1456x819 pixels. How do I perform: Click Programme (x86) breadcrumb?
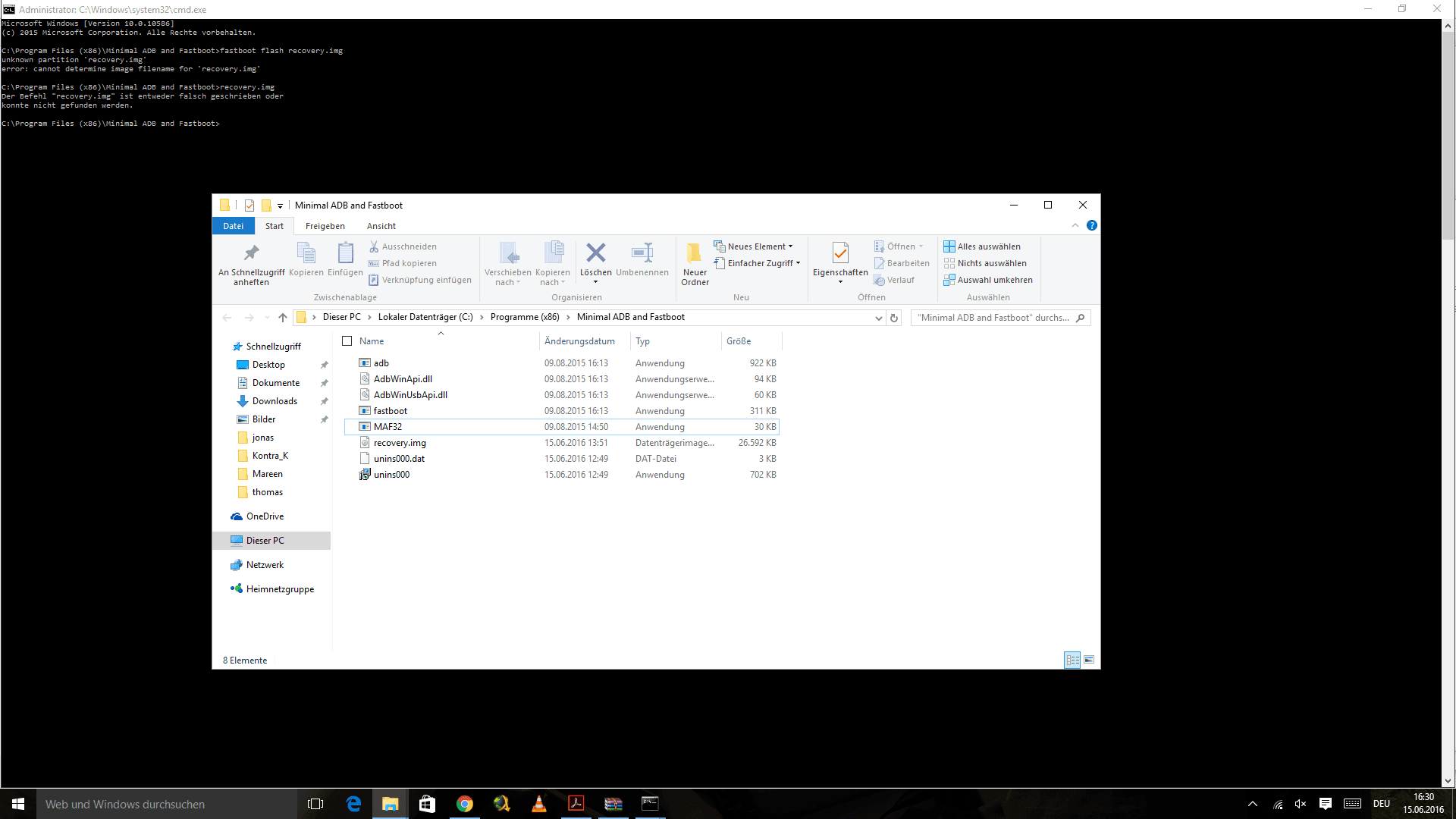[525, 317]
